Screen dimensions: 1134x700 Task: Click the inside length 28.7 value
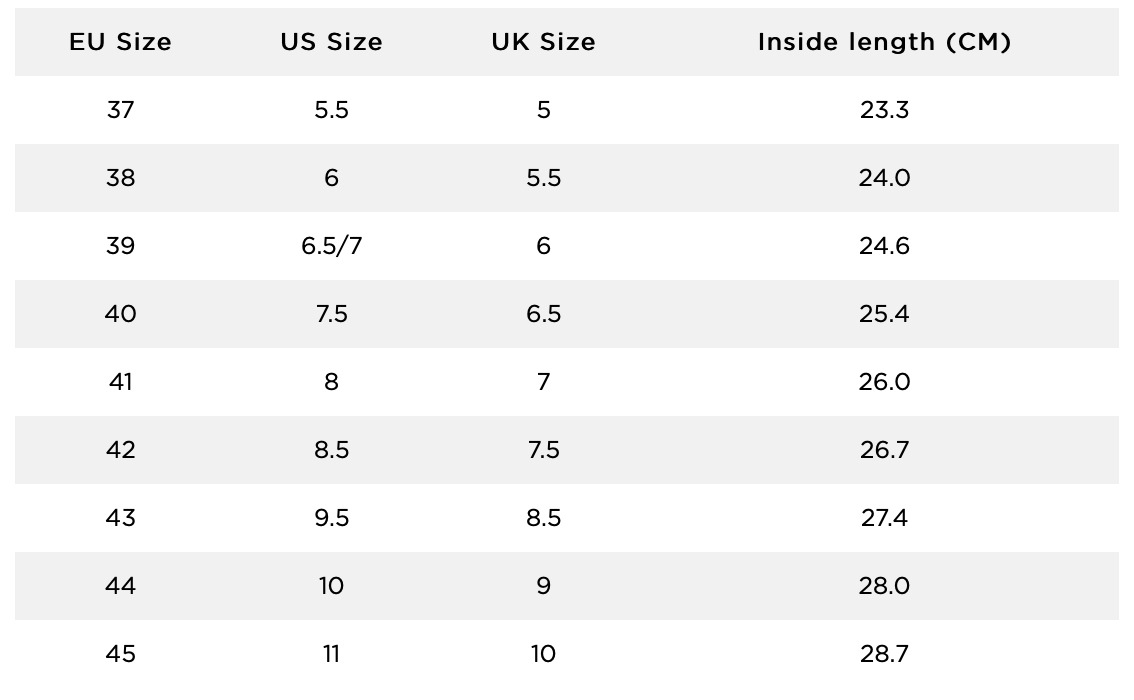click(x=884, y=654)
